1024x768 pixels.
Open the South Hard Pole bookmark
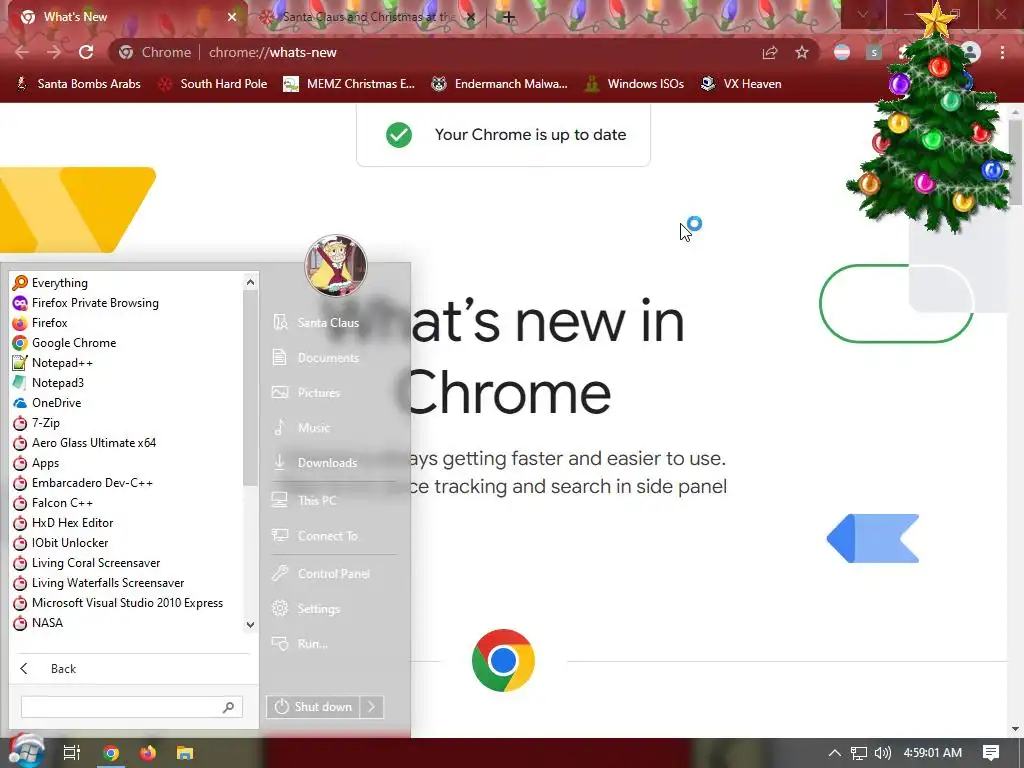pyautogui.click(x=213, y=84)
